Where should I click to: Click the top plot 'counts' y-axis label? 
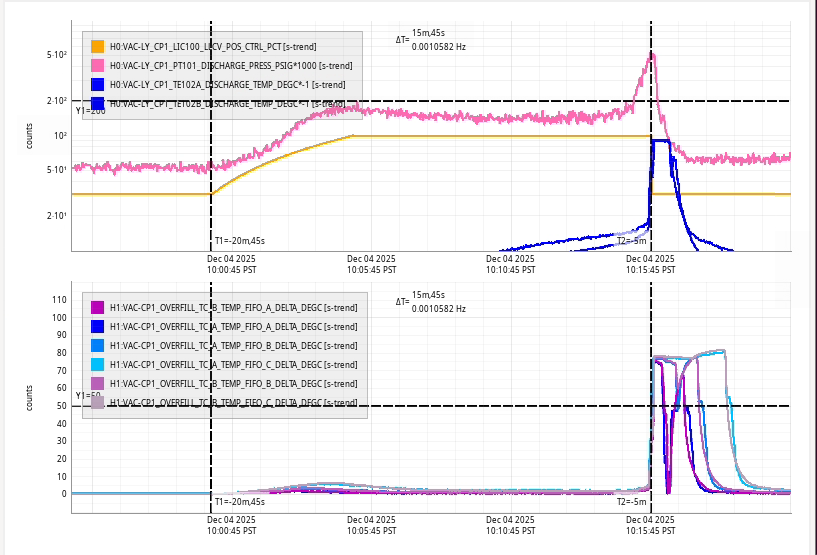click(32, 136)
